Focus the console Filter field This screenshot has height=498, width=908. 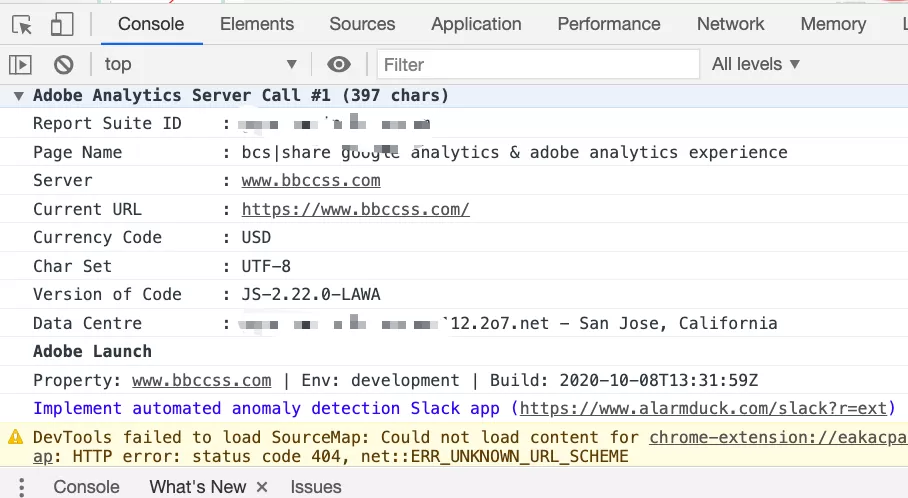[538, 64]
